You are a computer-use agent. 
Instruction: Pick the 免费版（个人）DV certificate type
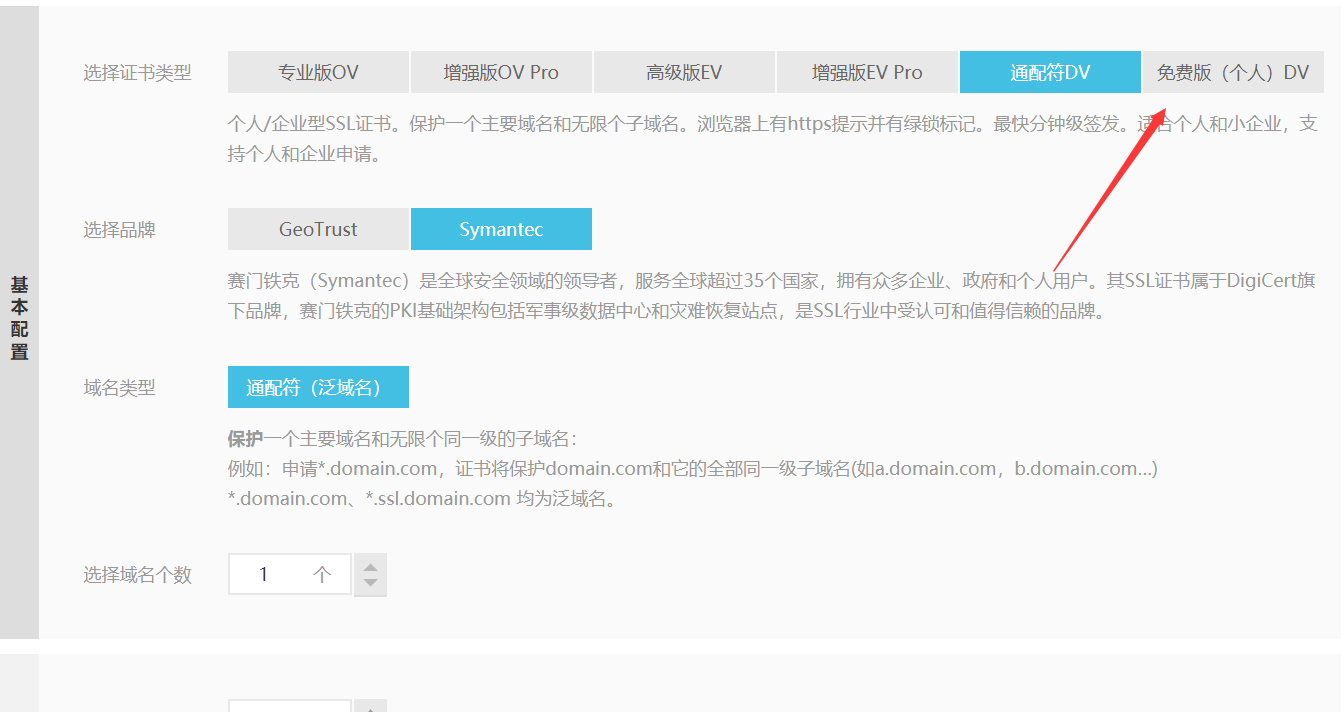[x=1233, y=72]
